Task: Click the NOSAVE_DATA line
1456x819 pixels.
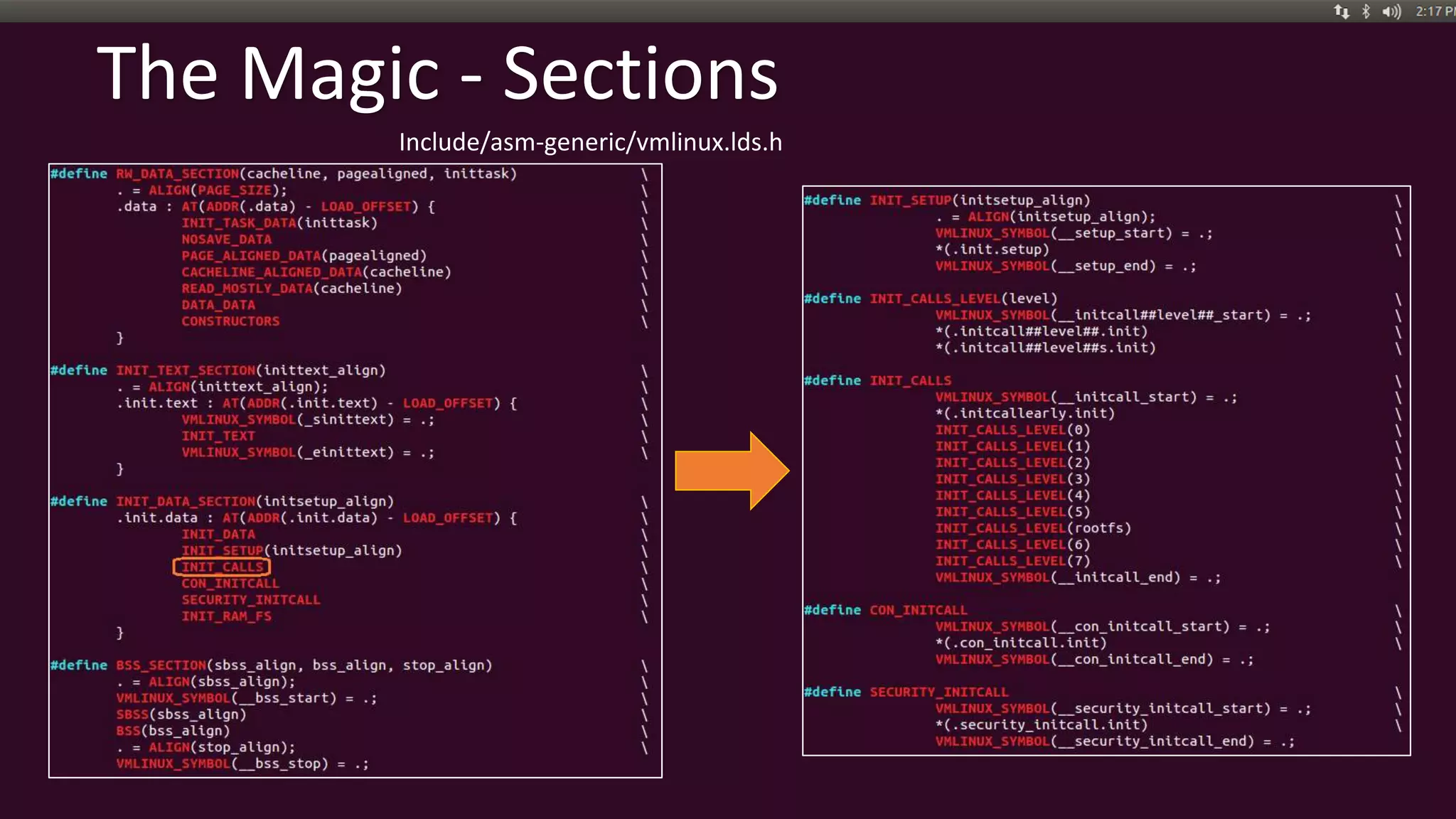Action: [226, 239]
